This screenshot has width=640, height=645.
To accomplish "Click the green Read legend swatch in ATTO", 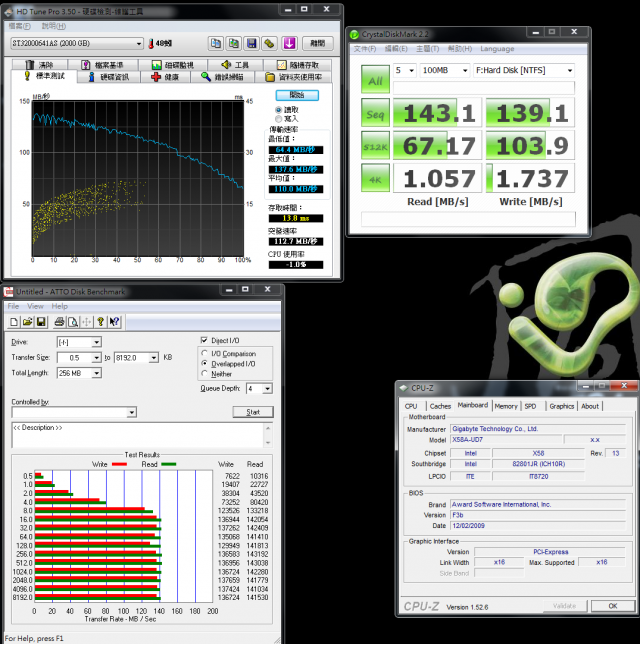I will (169, 464).
